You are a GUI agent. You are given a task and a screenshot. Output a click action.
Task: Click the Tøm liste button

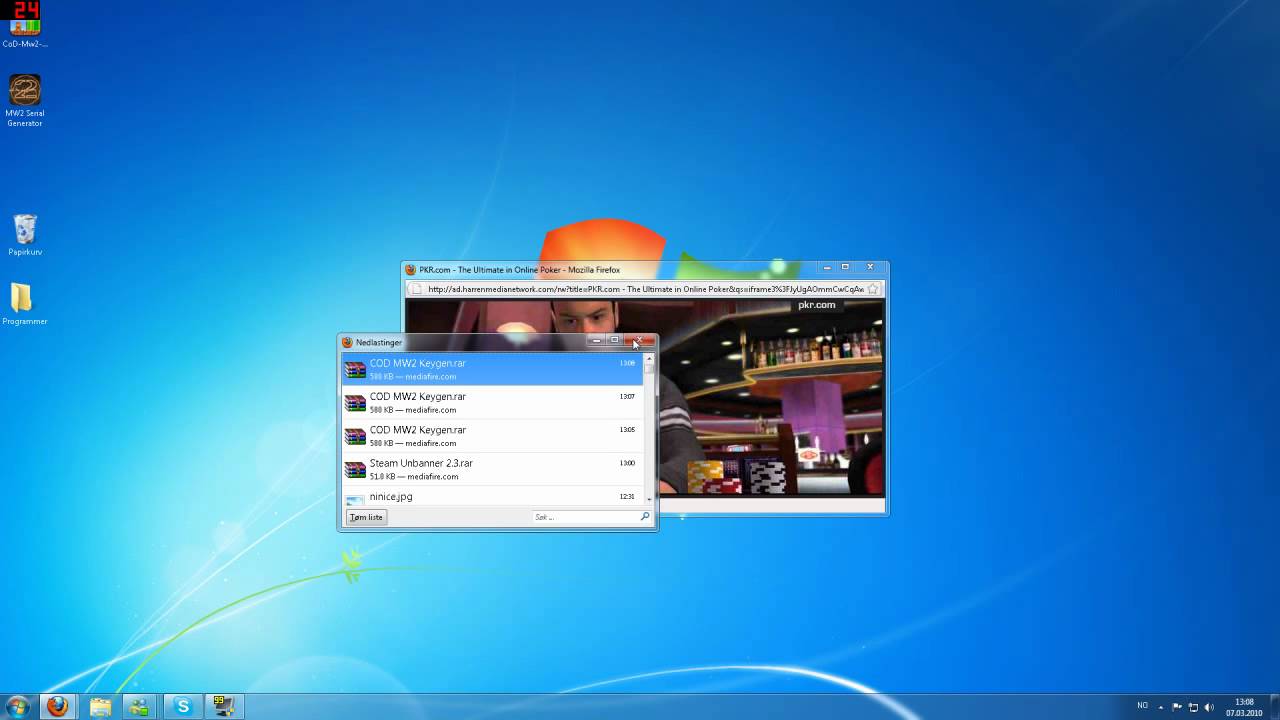pos(366,517)
